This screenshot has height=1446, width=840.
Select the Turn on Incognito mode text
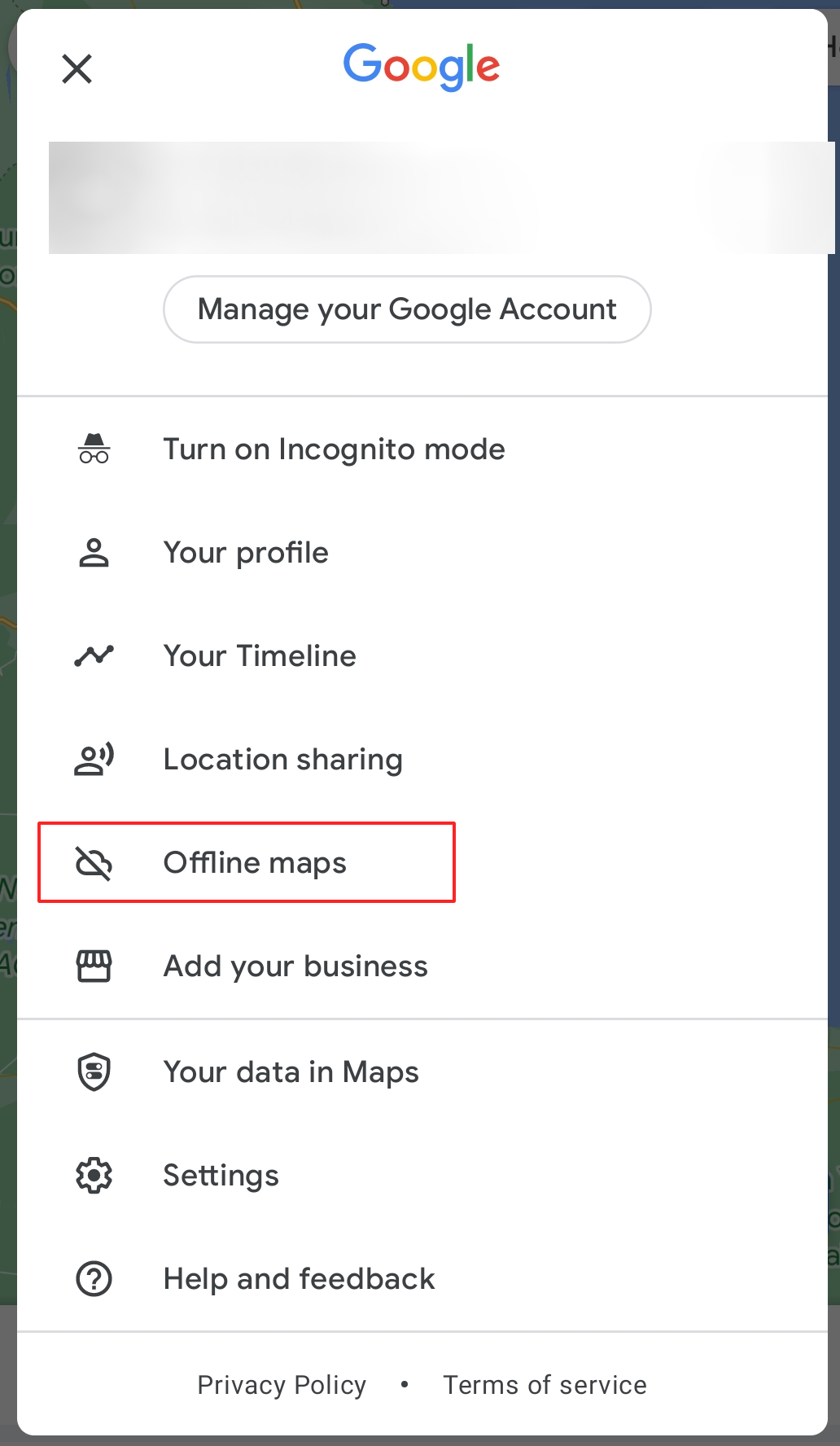coord(334,449)
